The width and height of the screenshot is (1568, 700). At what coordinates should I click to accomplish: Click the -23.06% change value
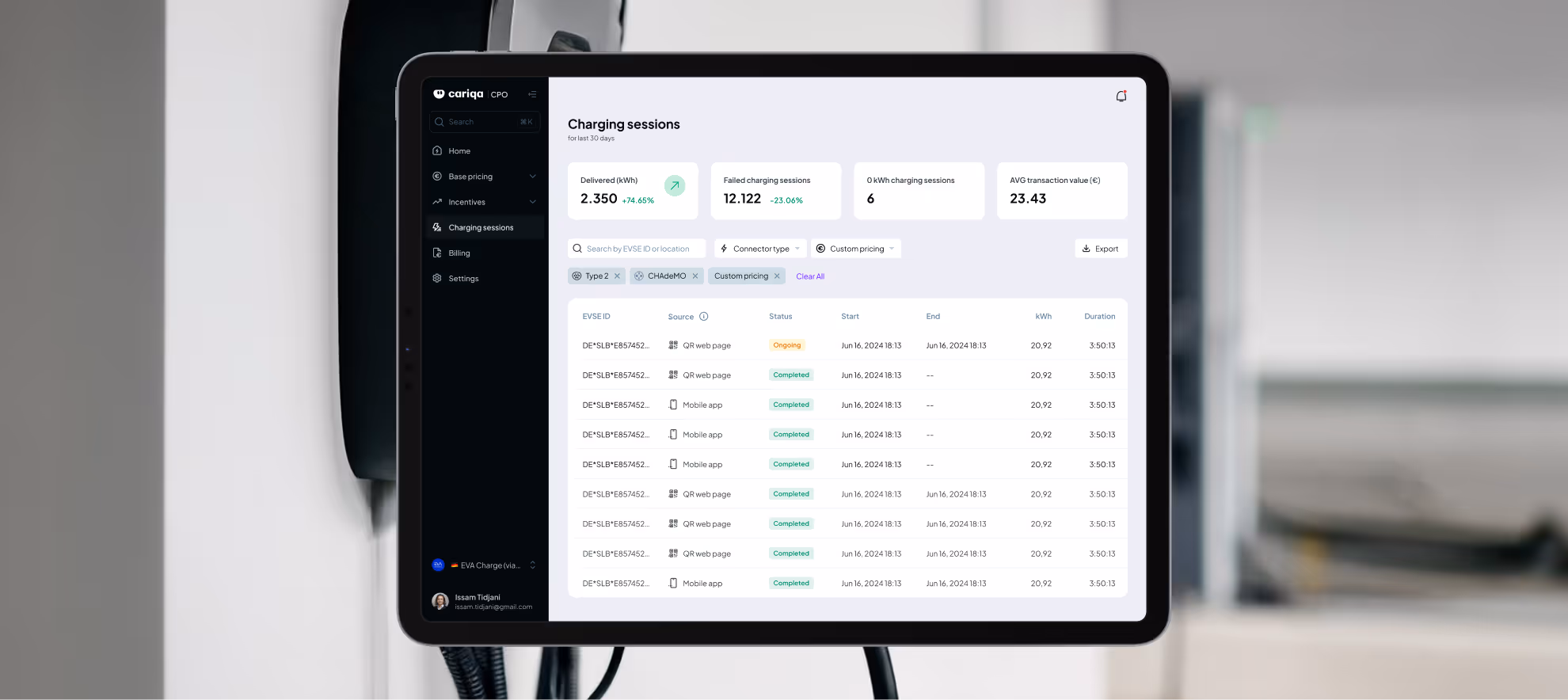click(x=786, y=200)
